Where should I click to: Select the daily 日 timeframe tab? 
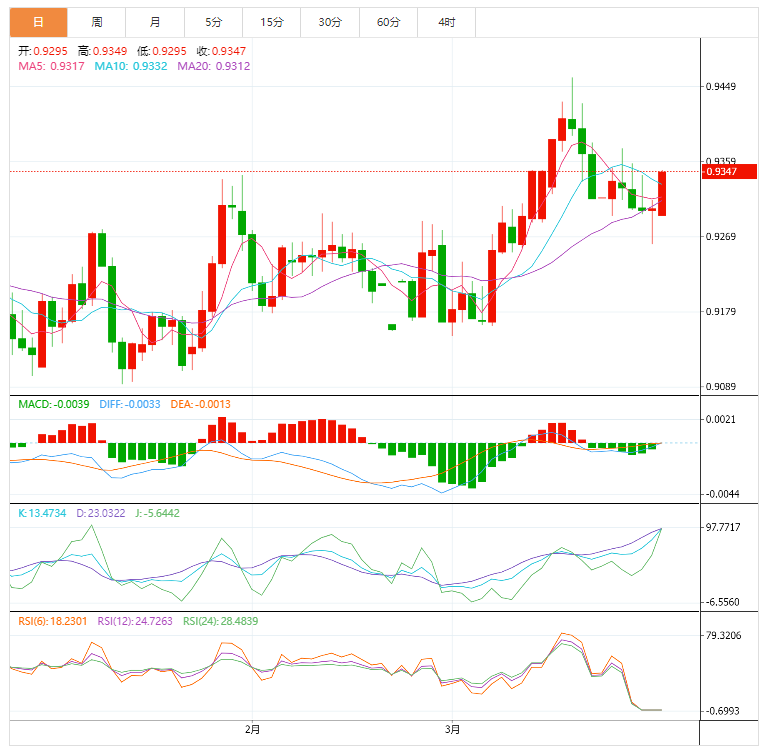pos(38,22)
